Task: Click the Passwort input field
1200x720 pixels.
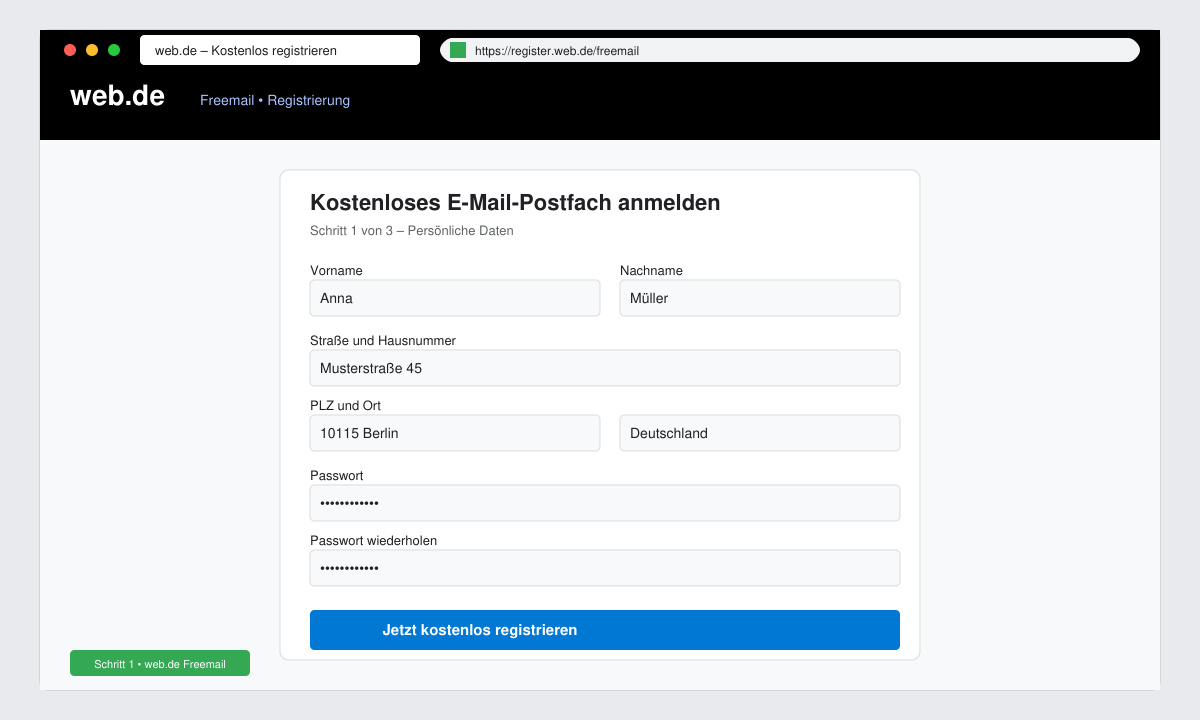Action: point(605,503)
